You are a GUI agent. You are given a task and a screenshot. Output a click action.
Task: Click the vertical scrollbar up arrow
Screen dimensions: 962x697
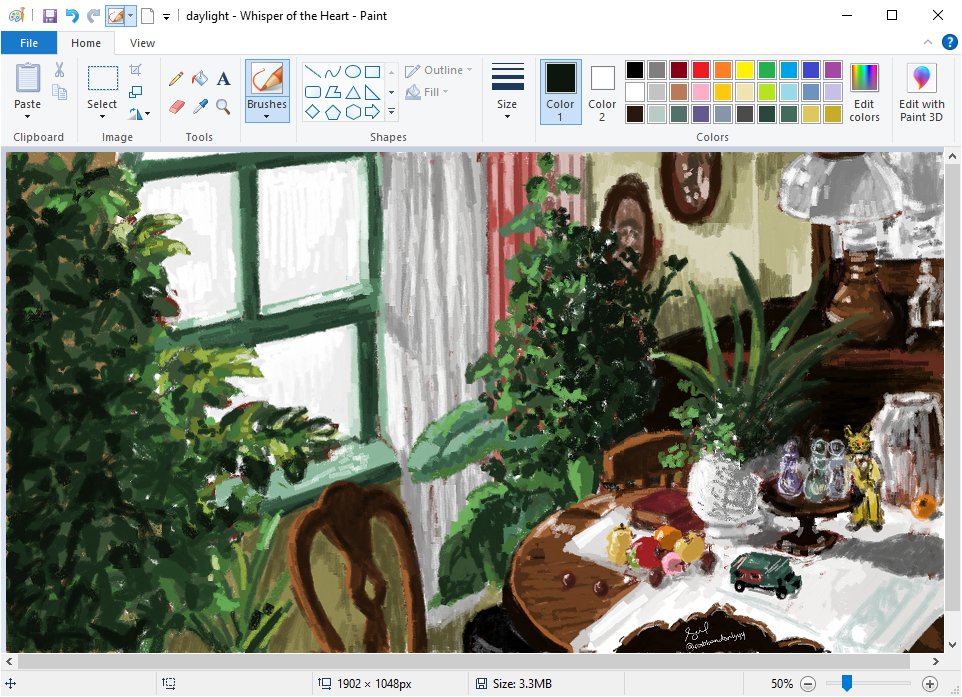click(952, 157)
